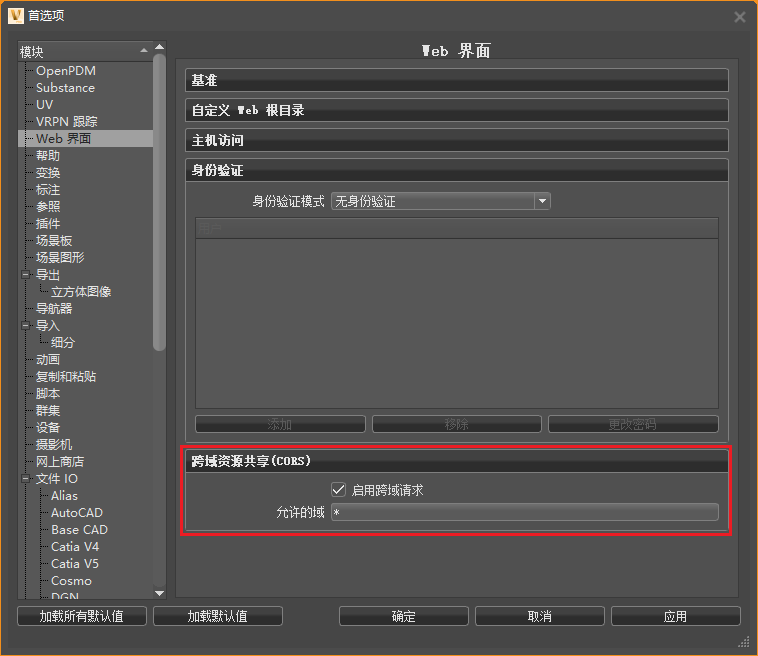The image size is (758, 656).
Task: Select 插件 in the module tree
Action: (48, 223)
